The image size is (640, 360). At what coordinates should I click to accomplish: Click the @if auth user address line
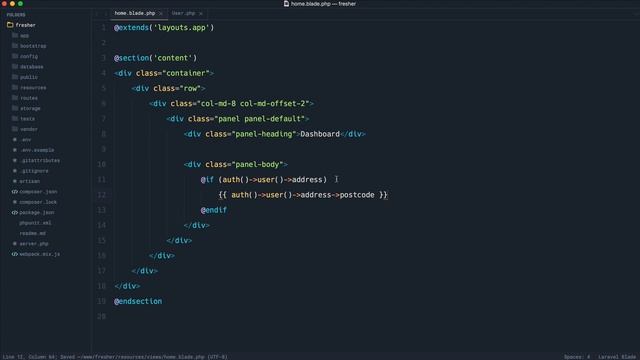264,180
